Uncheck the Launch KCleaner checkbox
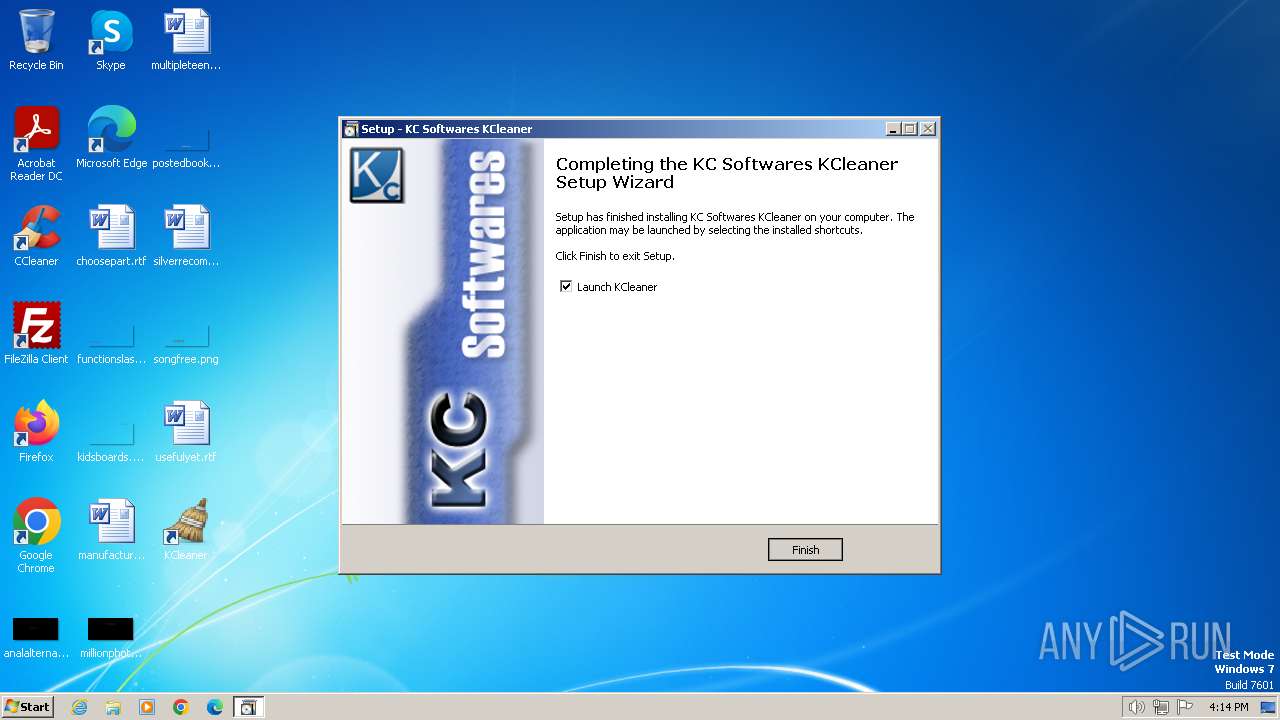The height and width of the screenshot is (720, 1280). [566, 287]
